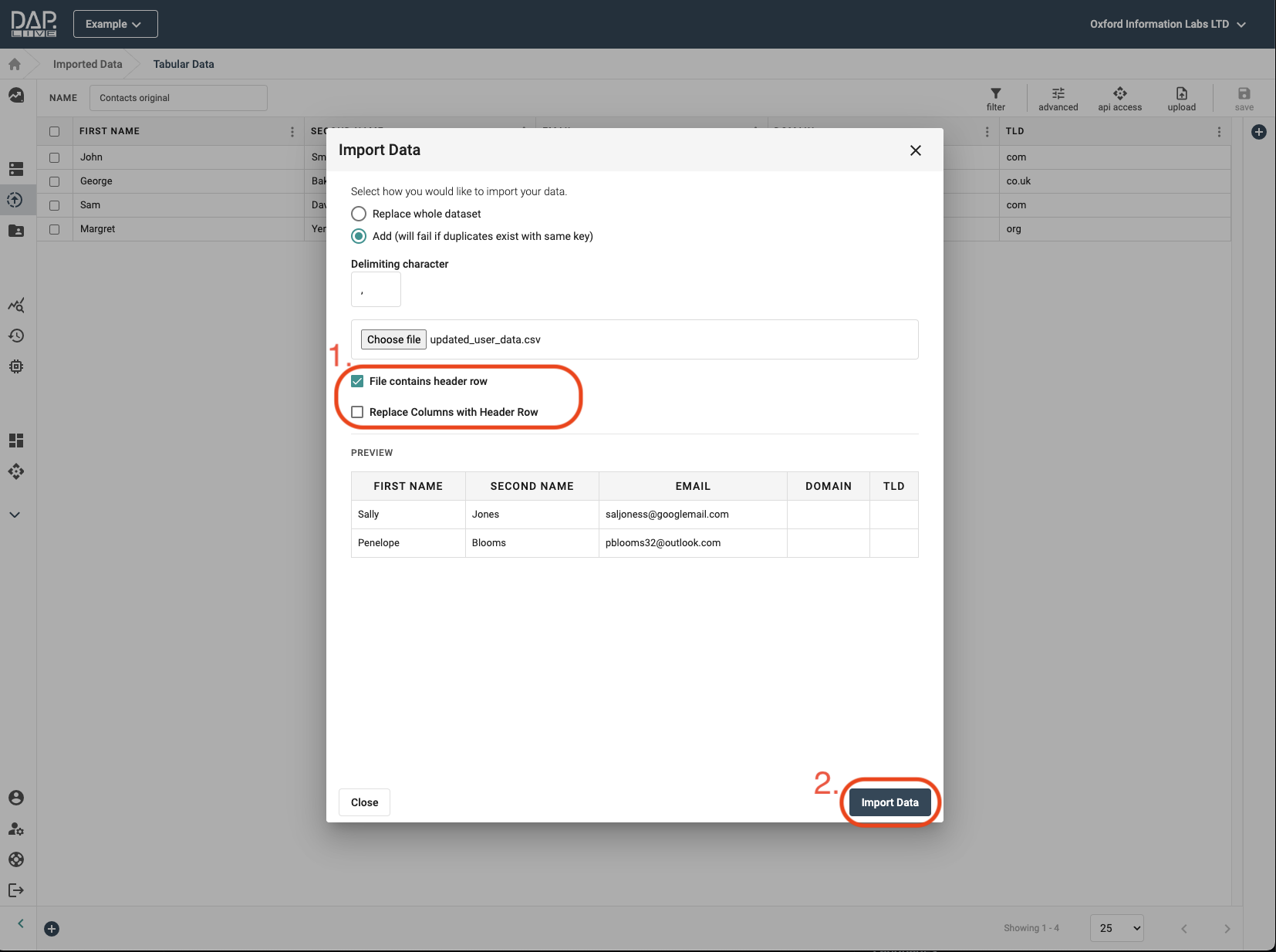Enable Replace Columns with Header Row
Image resolution: width=1276 pixels, height=952 pixels.
click(x=357, y=412)
